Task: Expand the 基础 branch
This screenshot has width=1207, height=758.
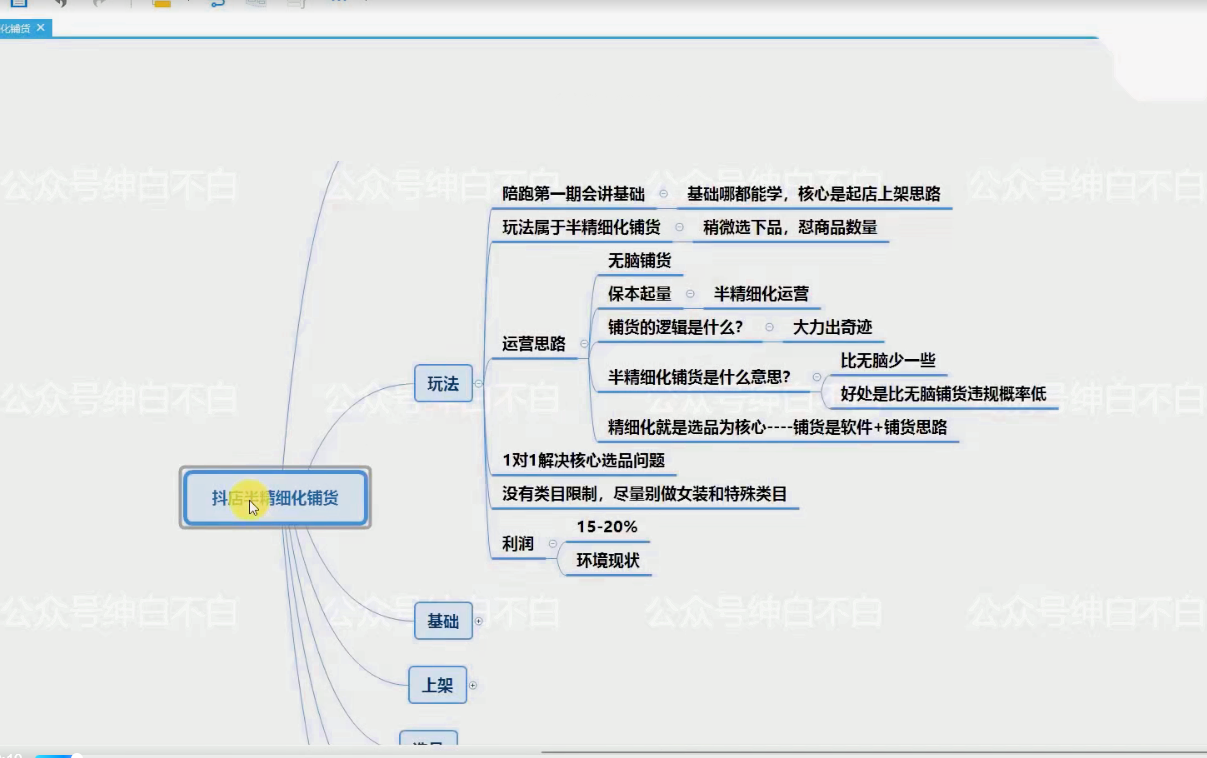Action: point(478,621)
